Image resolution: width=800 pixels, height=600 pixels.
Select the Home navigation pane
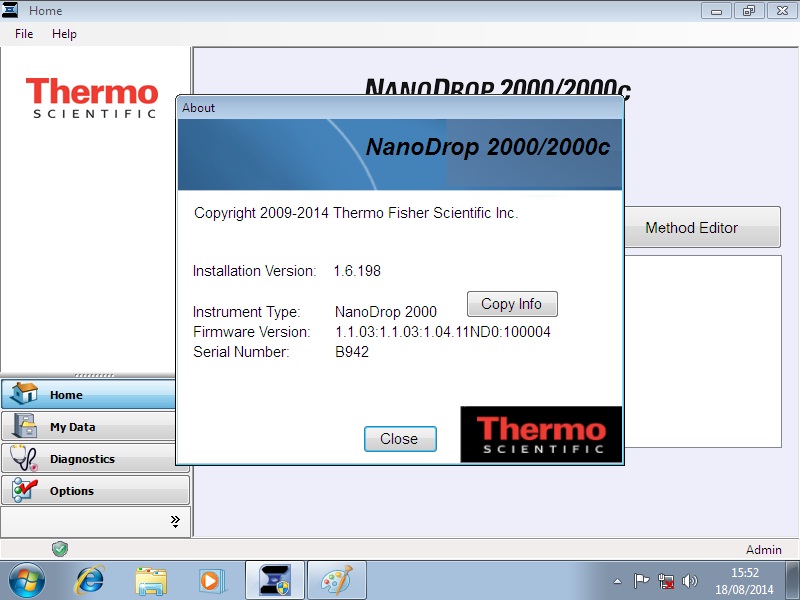click(89, 394)
